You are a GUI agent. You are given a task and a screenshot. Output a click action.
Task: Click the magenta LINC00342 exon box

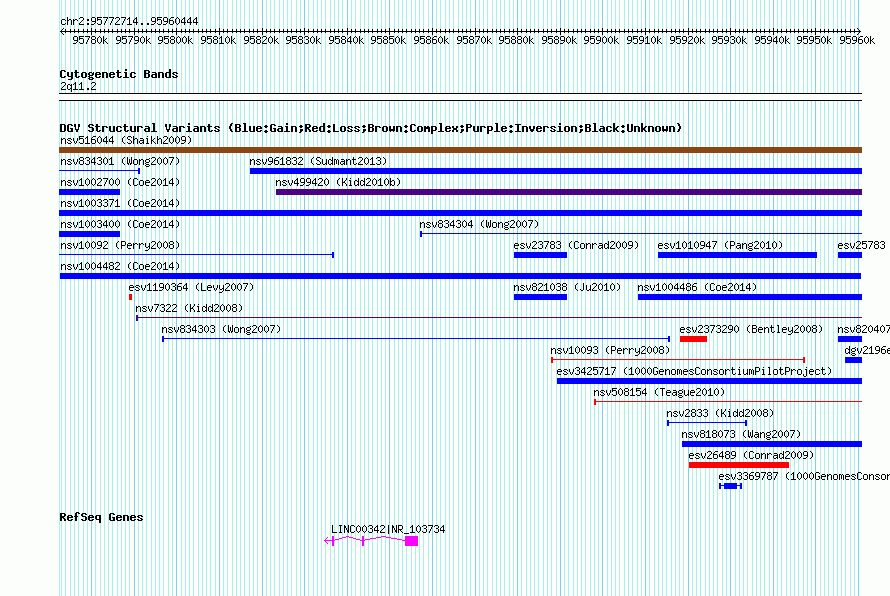[412, 541]
